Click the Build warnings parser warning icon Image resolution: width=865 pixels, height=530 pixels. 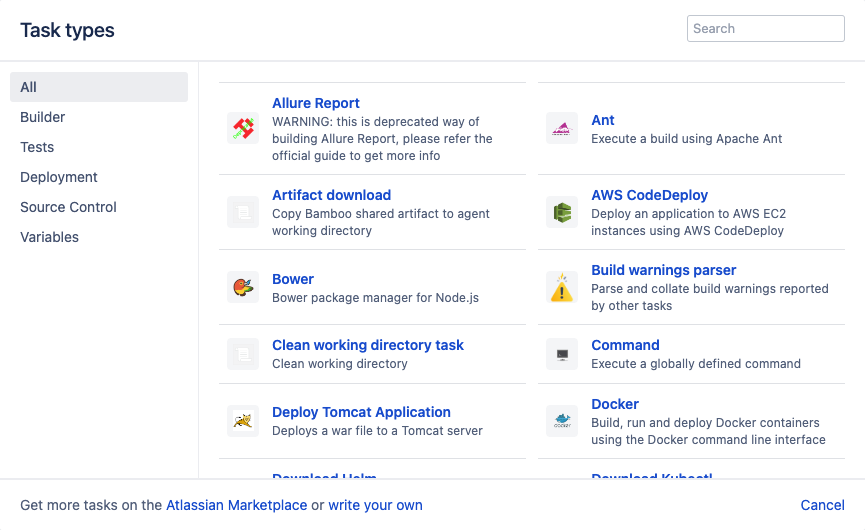pyautogui.click(x=562, y=287)
